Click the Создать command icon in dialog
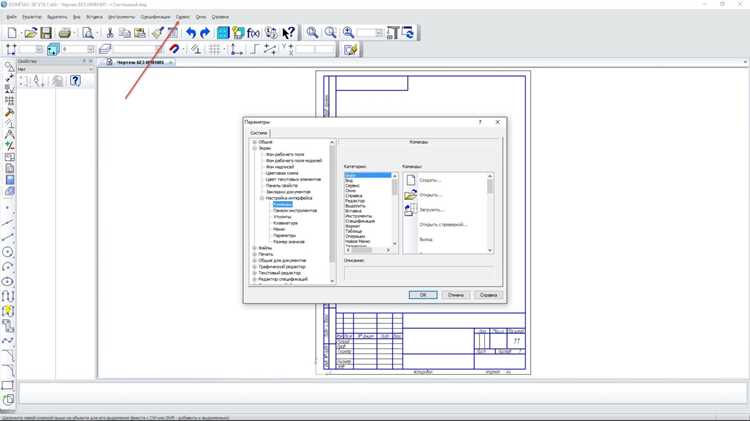 click(410, 180)
